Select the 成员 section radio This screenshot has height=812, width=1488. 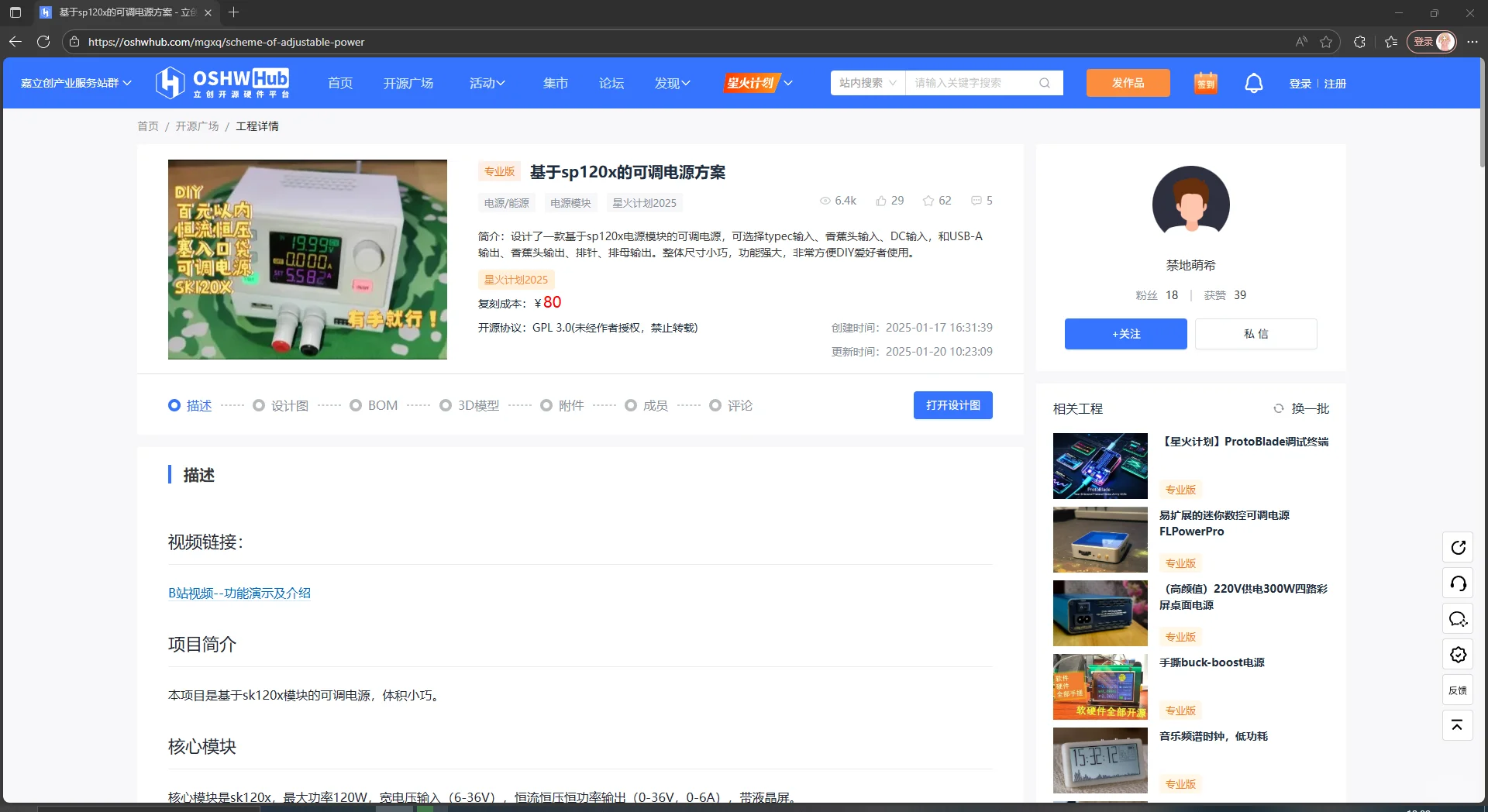click(631, 405)
